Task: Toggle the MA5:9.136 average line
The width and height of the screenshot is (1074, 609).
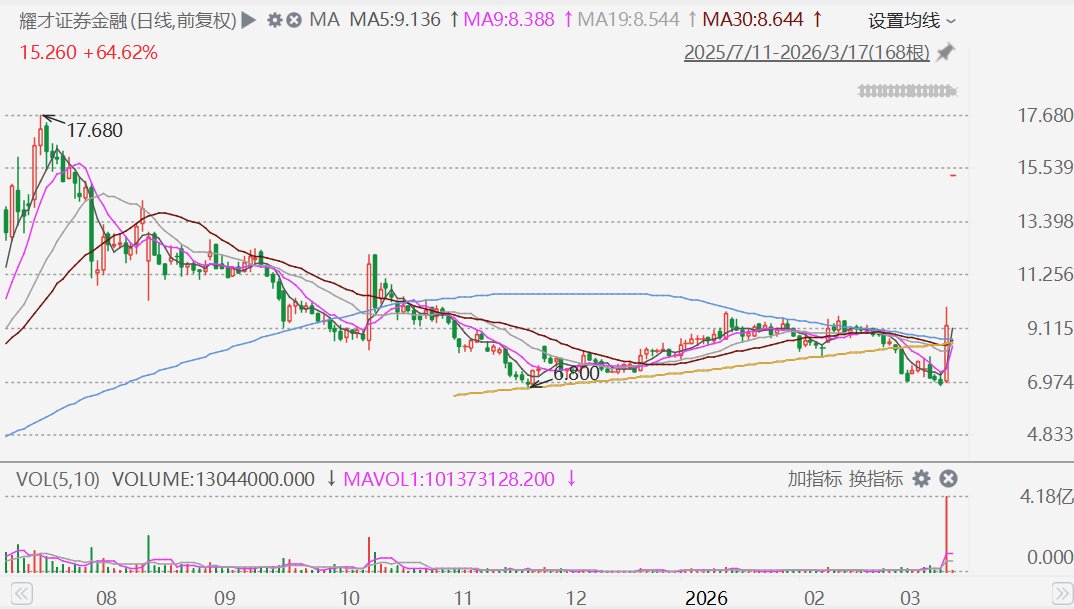Action: pos(394,20)
